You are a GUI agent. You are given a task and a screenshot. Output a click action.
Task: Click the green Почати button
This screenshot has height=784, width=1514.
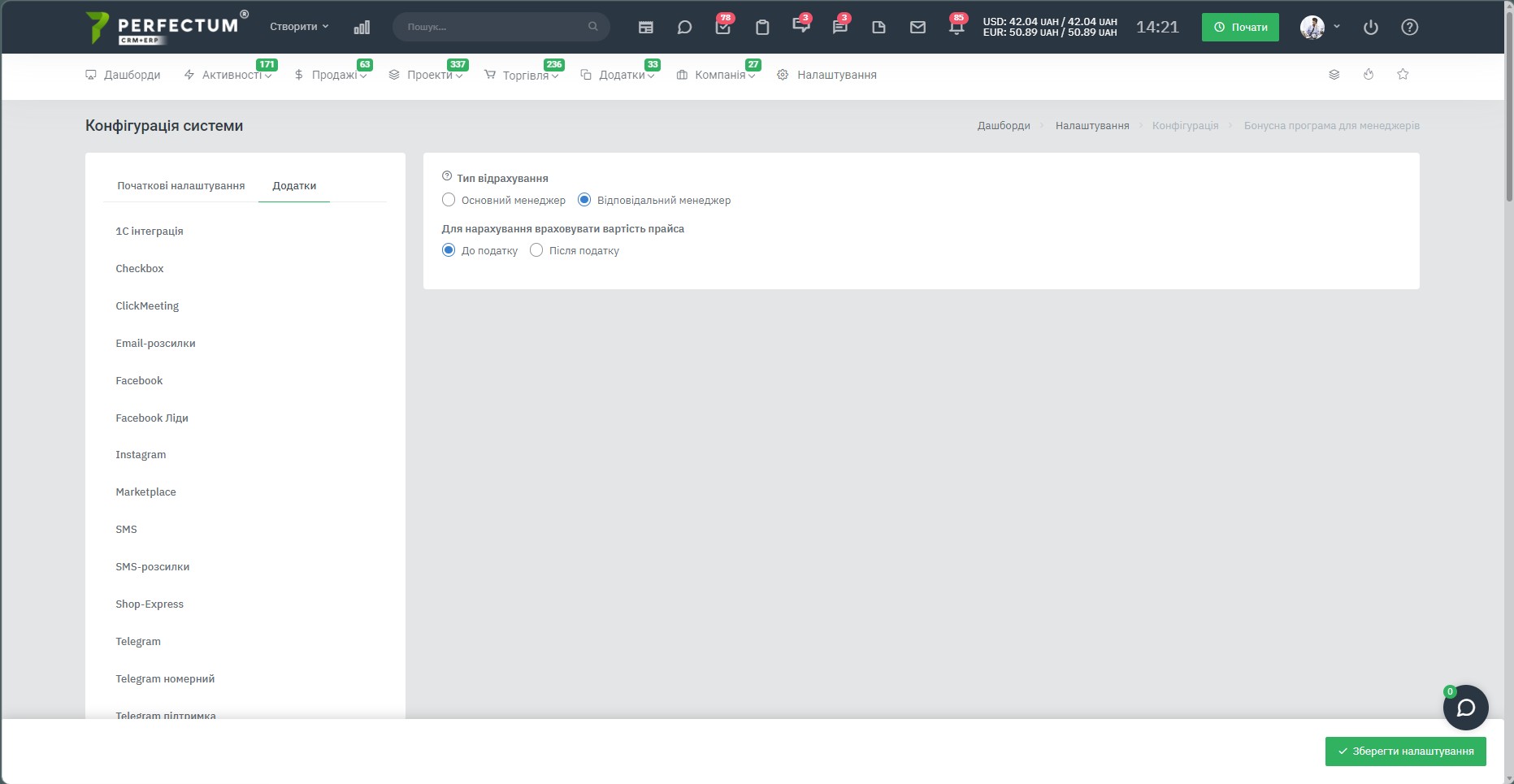1240,27
